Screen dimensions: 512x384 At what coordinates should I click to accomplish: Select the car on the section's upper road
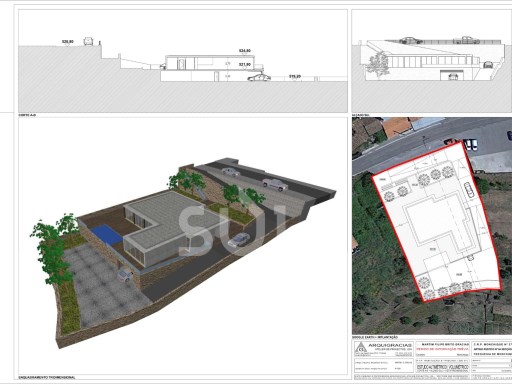[88, 41]
